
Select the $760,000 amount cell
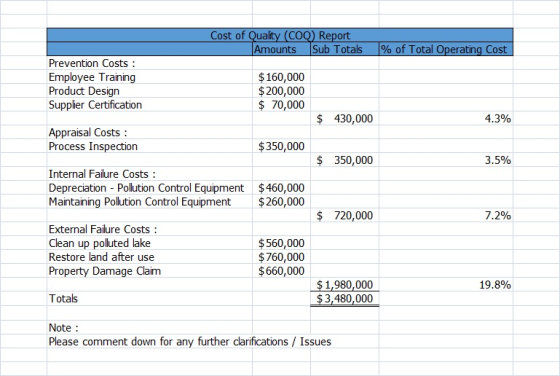pos(281,257)
